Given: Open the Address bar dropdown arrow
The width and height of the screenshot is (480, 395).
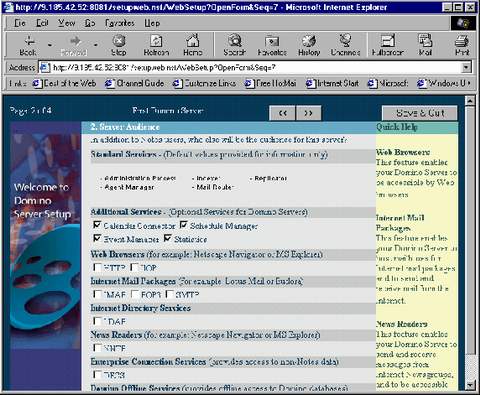Looking at the screenshot, I should pos(467,68).
